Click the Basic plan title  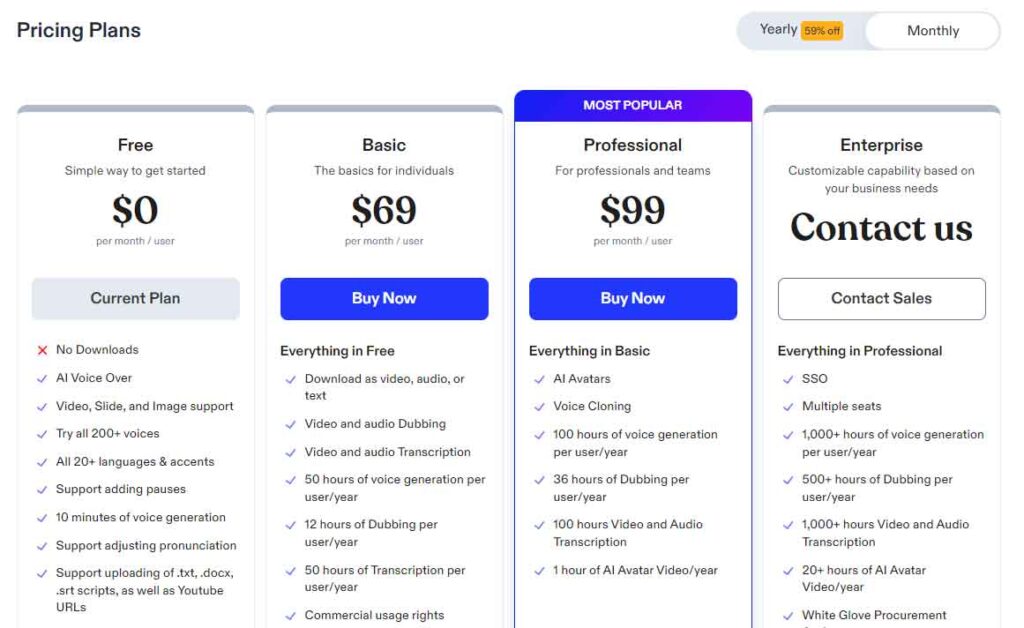(384, 145)
